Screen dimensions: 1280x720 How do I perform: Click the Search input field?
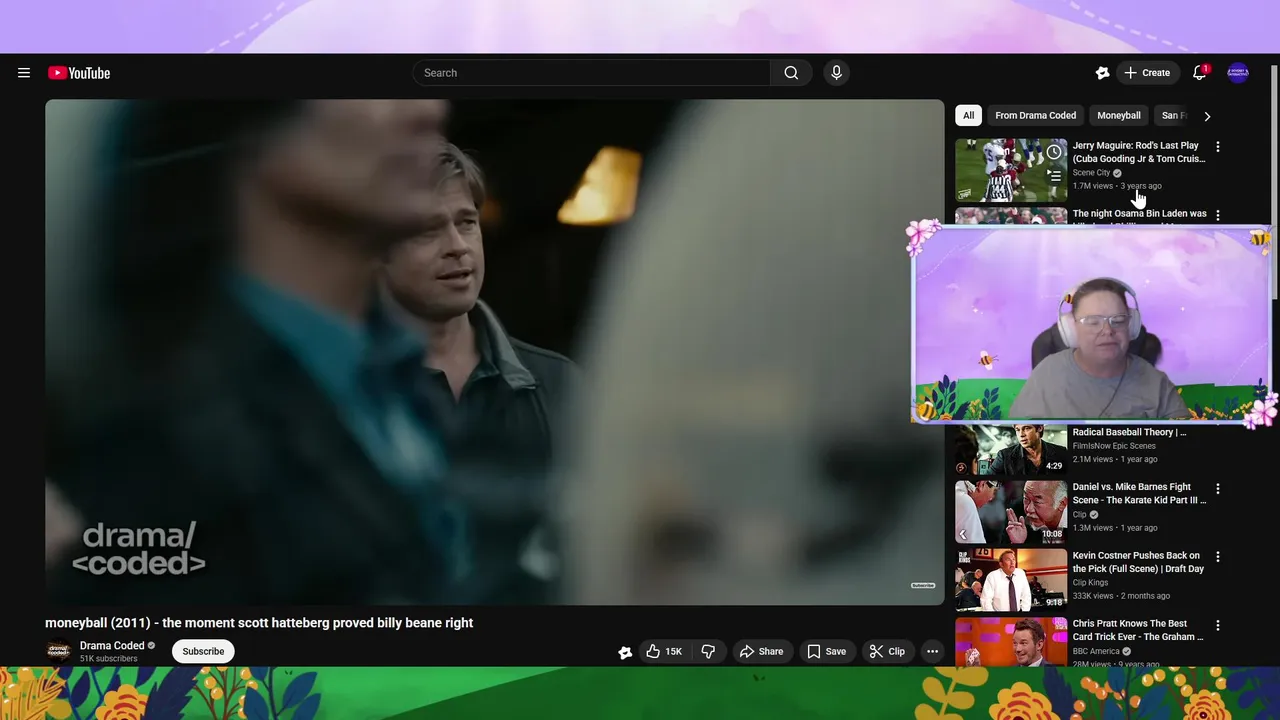coord(591,73)
